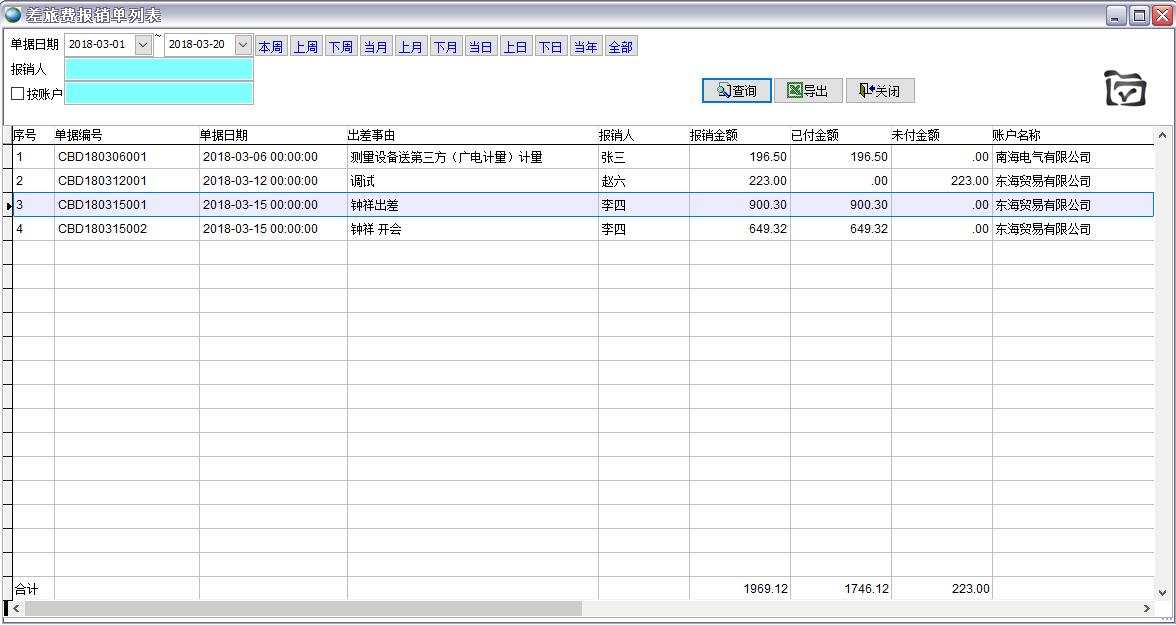
Task: Open the end date dropdown
Action: click(243, 45)
